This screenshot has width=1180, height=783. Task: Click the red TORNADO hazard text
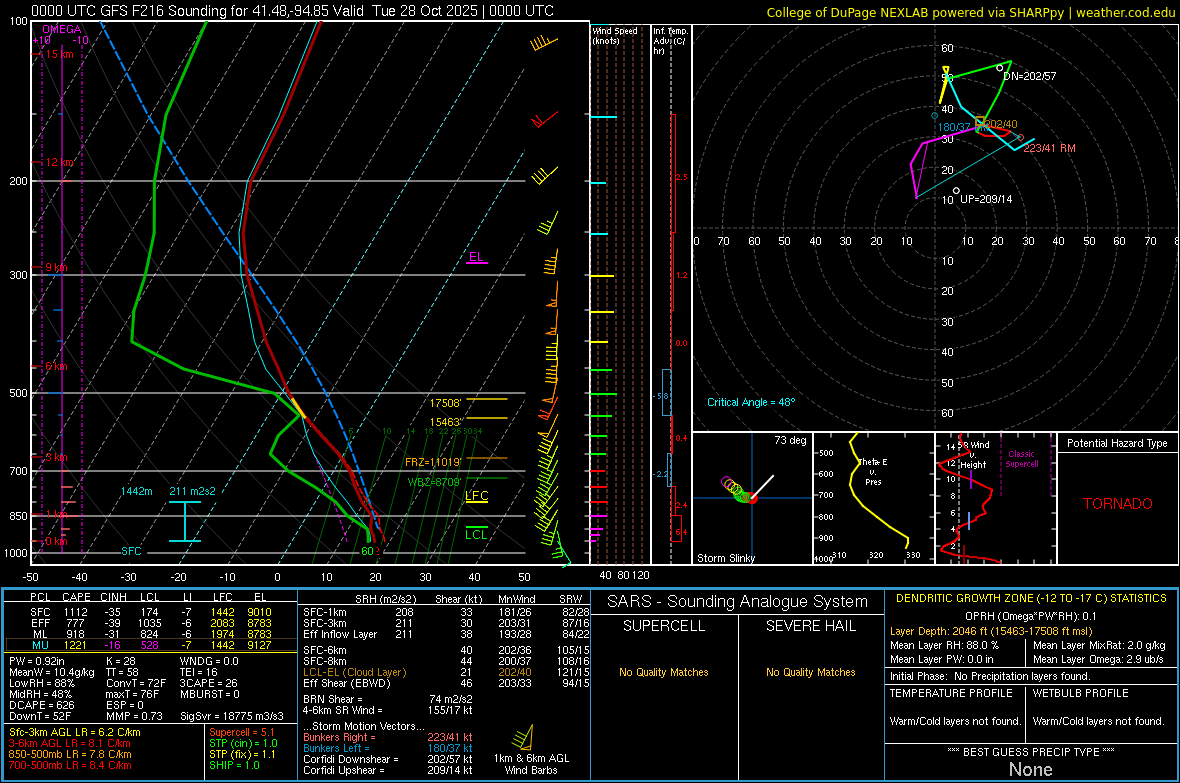point(1118,504)
